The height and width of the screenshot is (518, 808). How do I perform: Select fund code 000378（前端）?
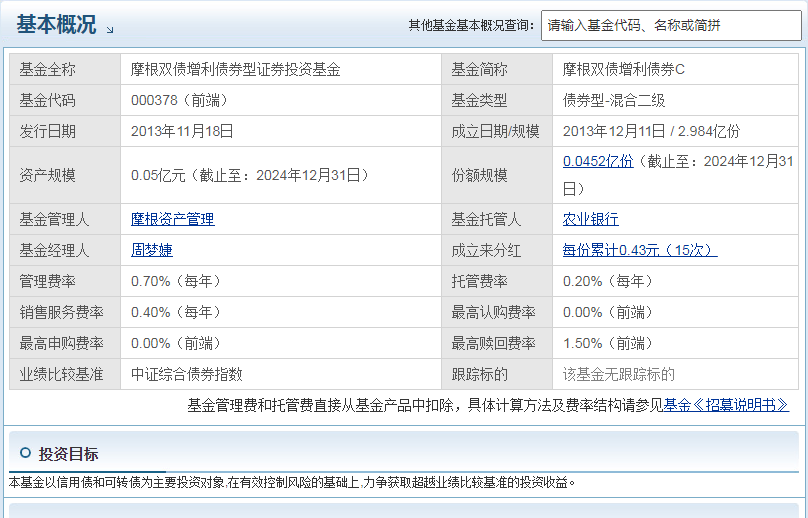click(180, 100)
